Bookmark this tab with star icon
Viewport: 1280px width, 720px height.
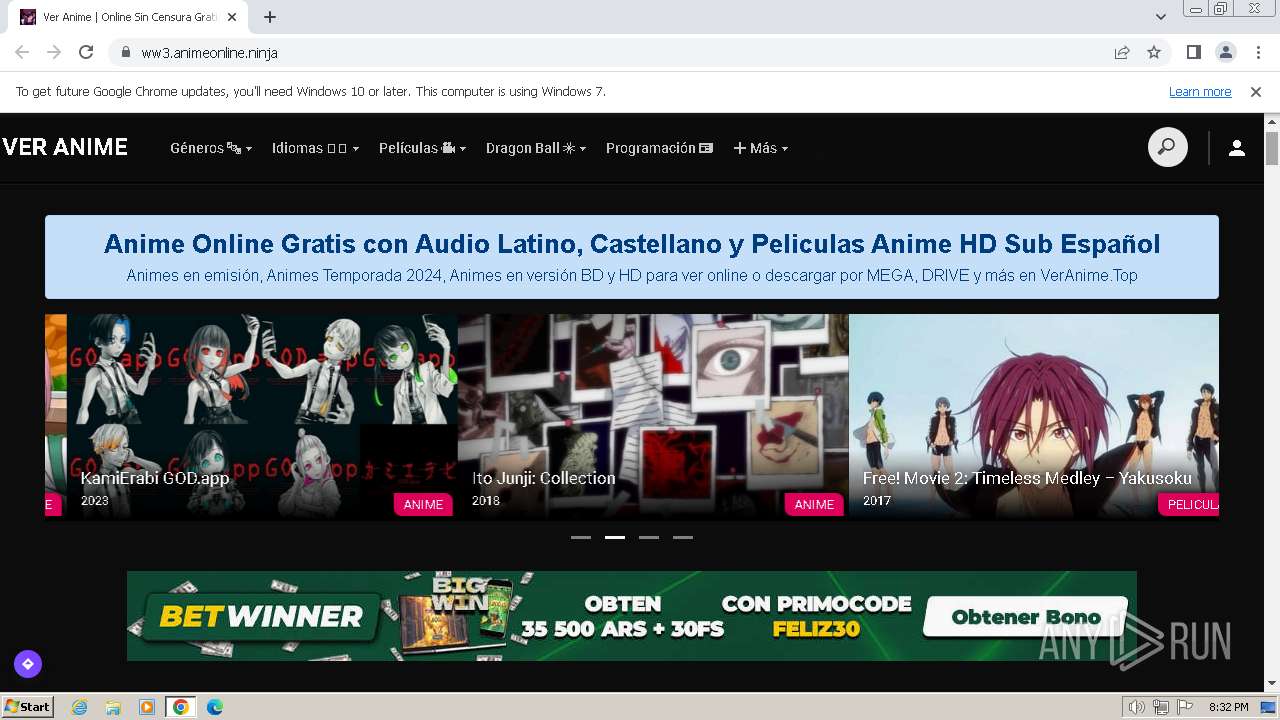point(1154,52)
